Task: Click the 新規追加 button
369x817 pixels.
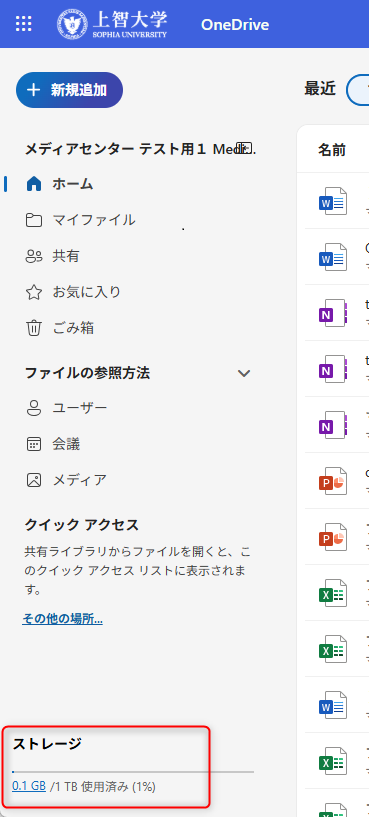Action: click(x=69, y=90)
